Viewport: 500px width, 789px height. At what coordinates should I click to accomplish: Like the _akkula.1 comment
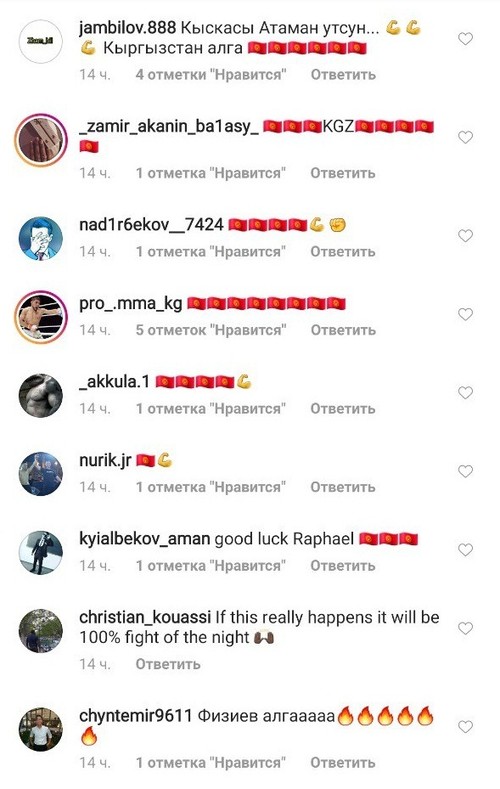click(465, 393)
